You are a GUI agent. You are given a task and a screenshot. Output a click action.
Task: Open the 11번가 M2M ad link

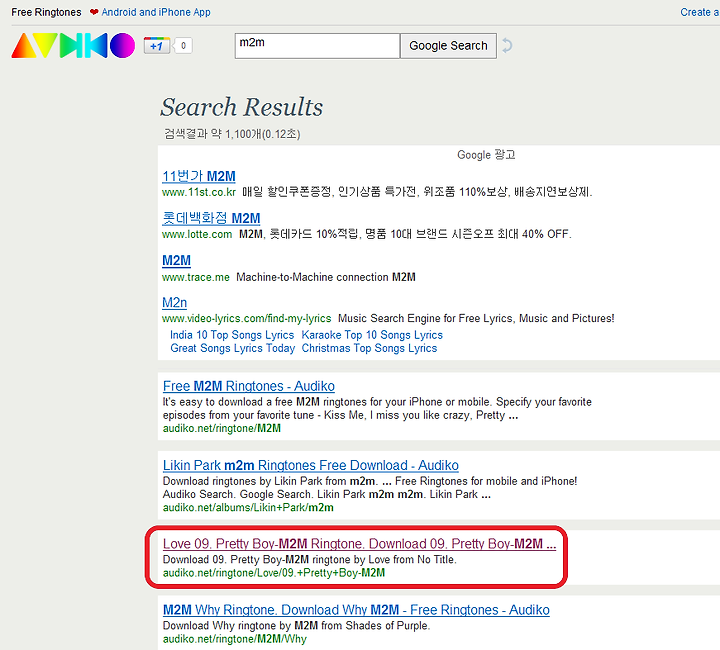pos(199,176)
